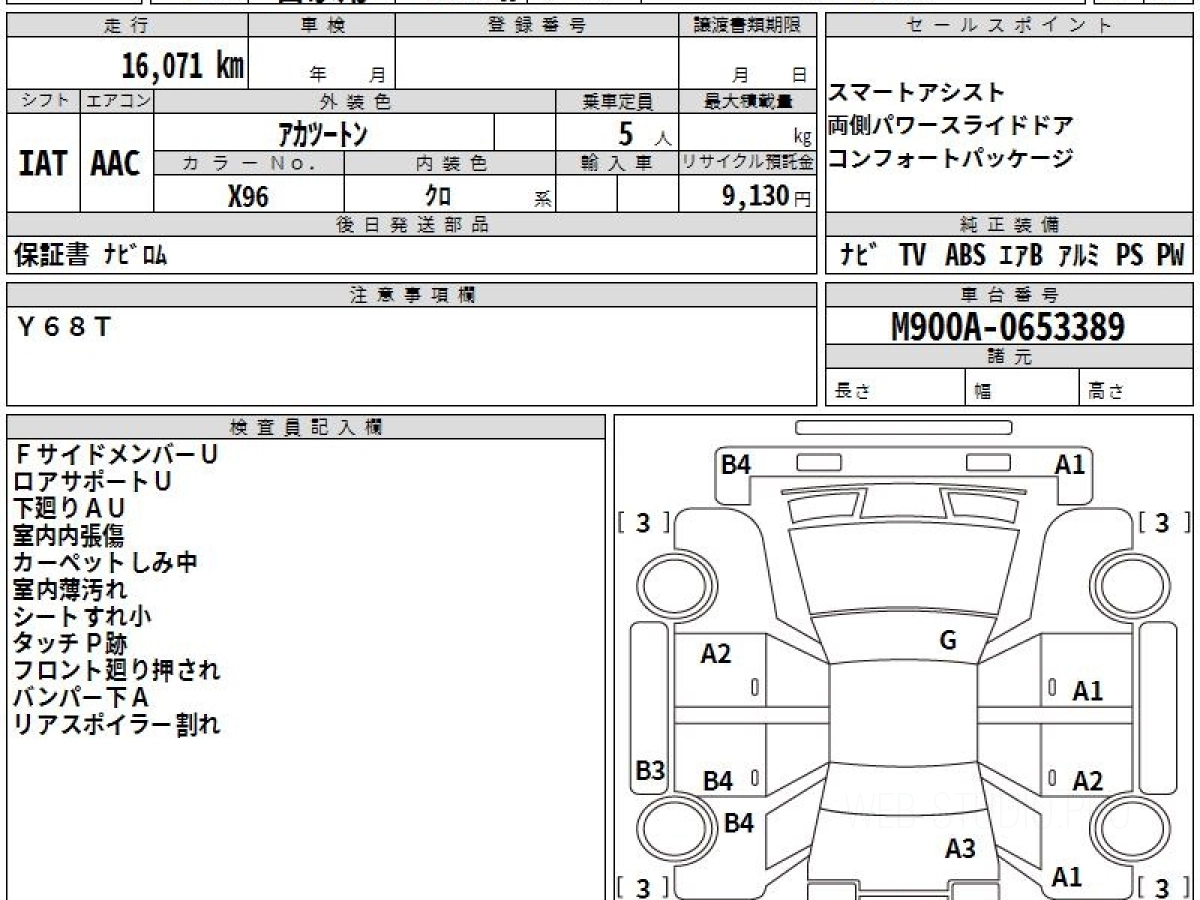Select the color code X96
This screenshot has width=1200, height=900.
click(x=248, y=196)
